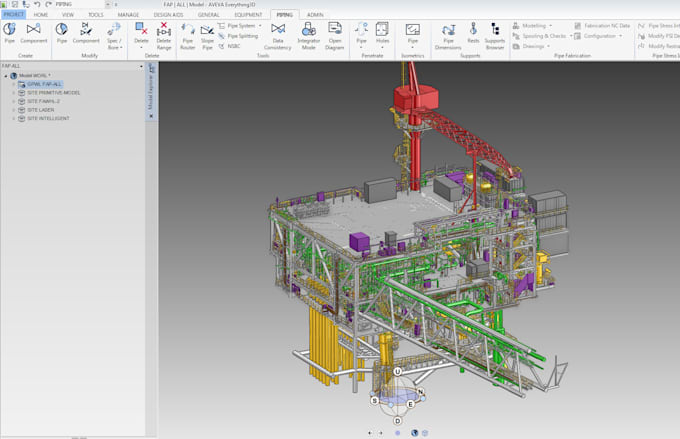The width and height of the screenshot is (680, 439).
Task: Click the Redo arrow in title bar
Action: [x=48, y=4]
